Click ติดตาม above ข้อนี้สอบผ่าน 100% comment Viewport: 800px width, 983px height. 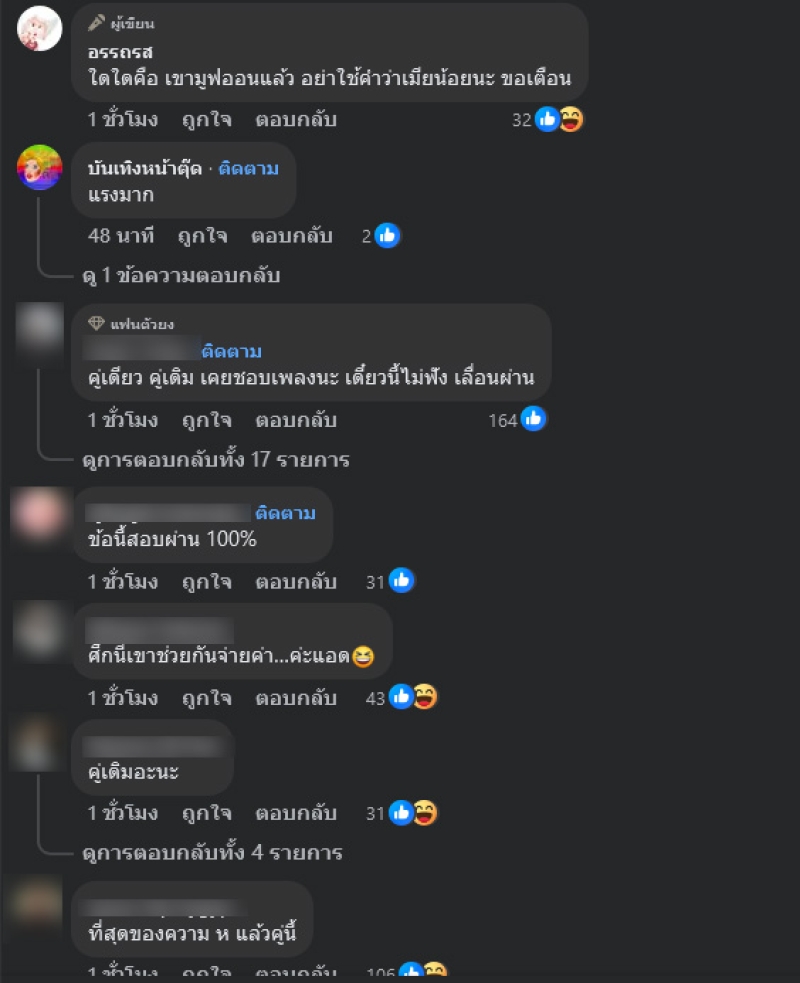(285, 513)
